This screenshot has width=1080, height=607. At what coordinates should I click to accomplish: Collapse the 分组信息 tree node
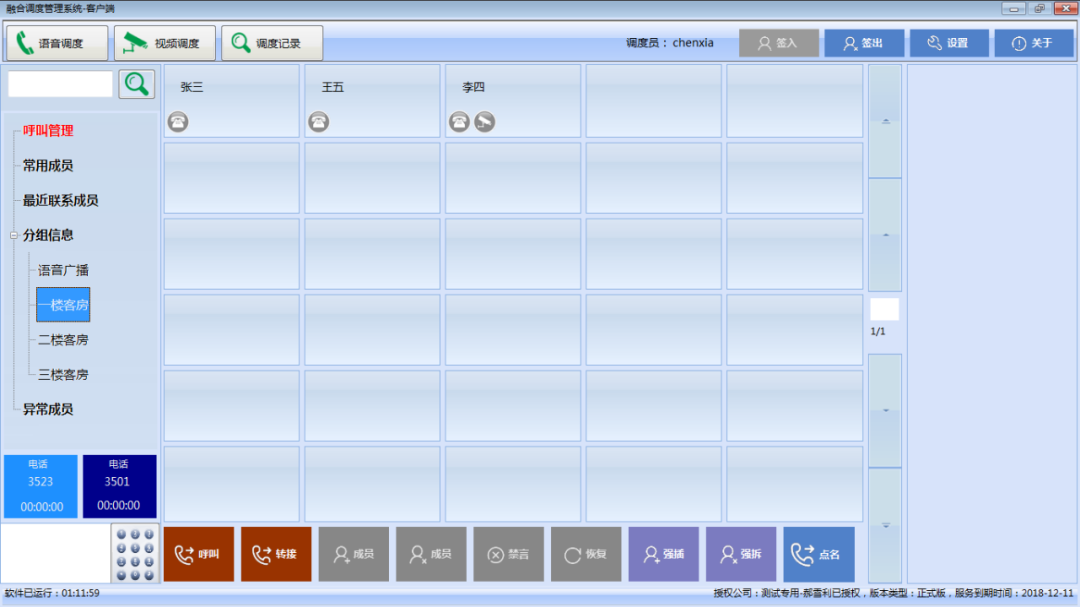[14, 236]
